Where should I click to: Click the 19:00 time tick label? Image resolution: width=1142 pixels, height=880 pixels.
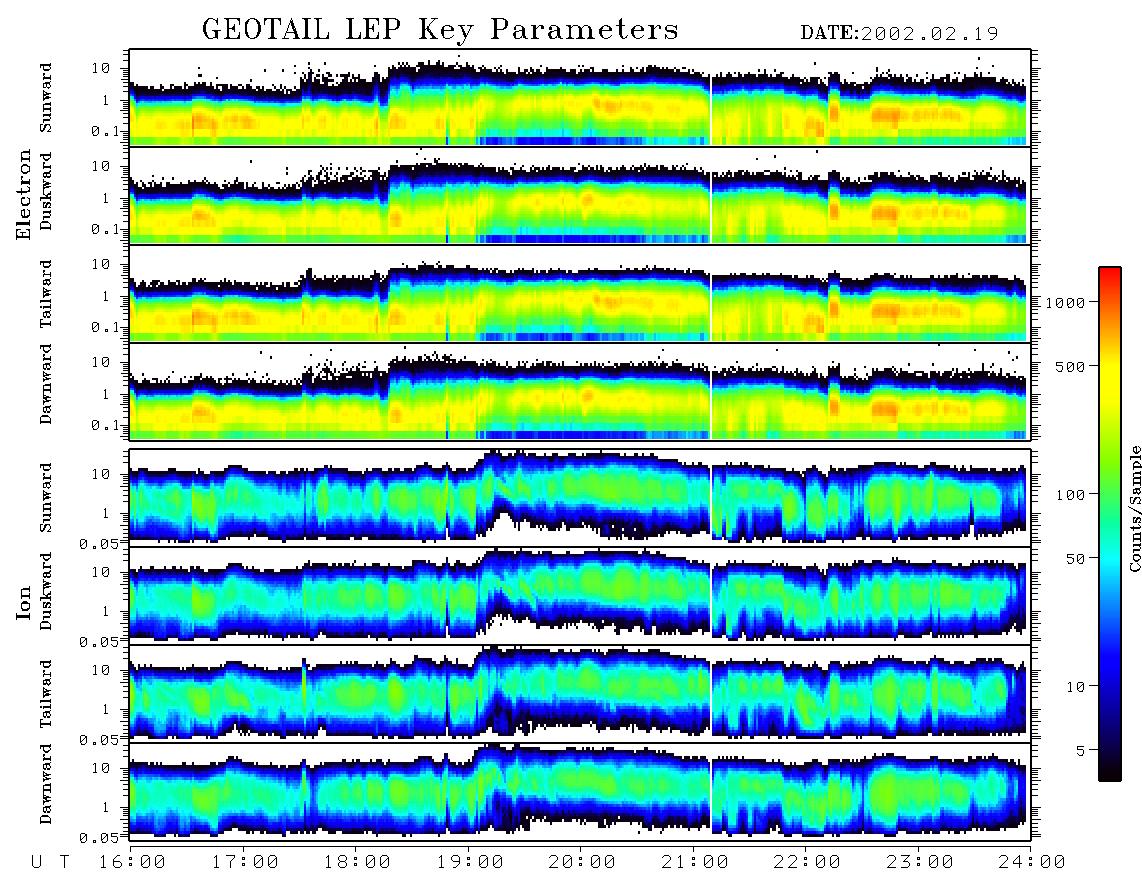pos(470,862)
